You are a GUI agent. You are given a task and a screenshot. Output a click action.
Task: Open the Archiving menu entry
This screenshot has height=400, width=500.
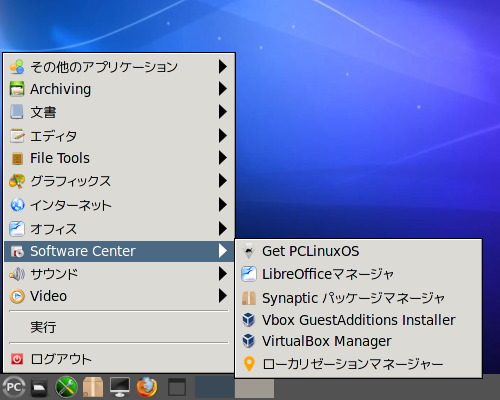pos(119,89)
